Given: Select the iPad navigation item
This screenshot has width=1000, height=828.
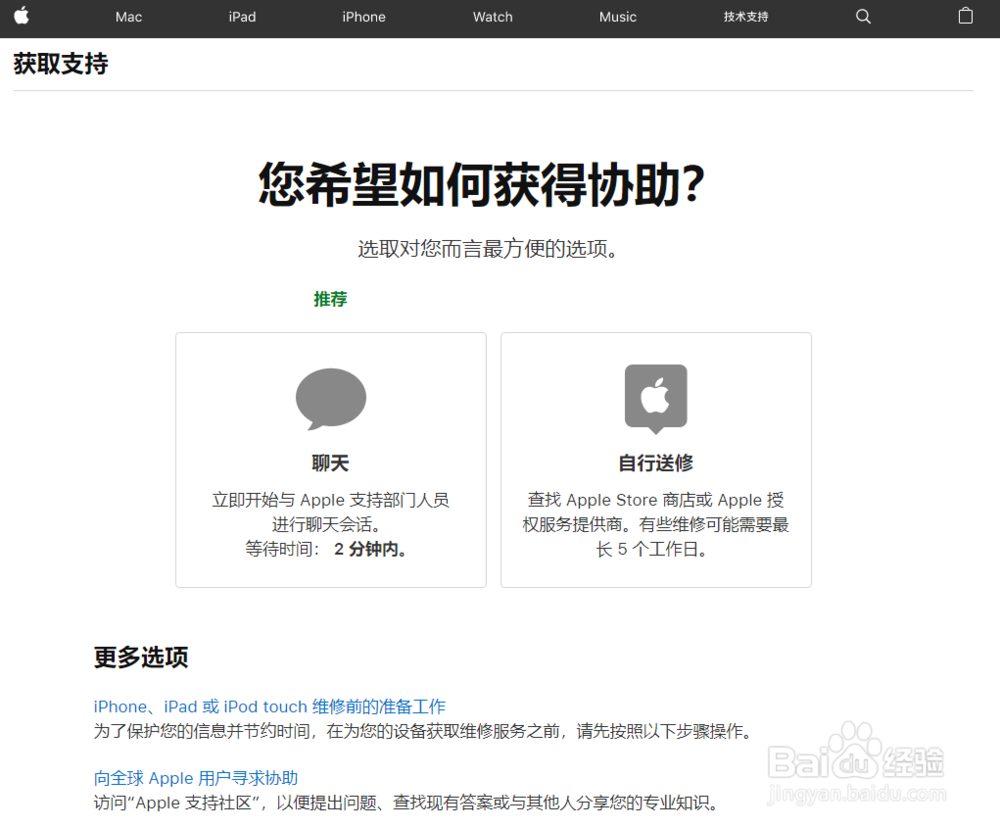Looking at the screenshot, I should tap(242, 17).
